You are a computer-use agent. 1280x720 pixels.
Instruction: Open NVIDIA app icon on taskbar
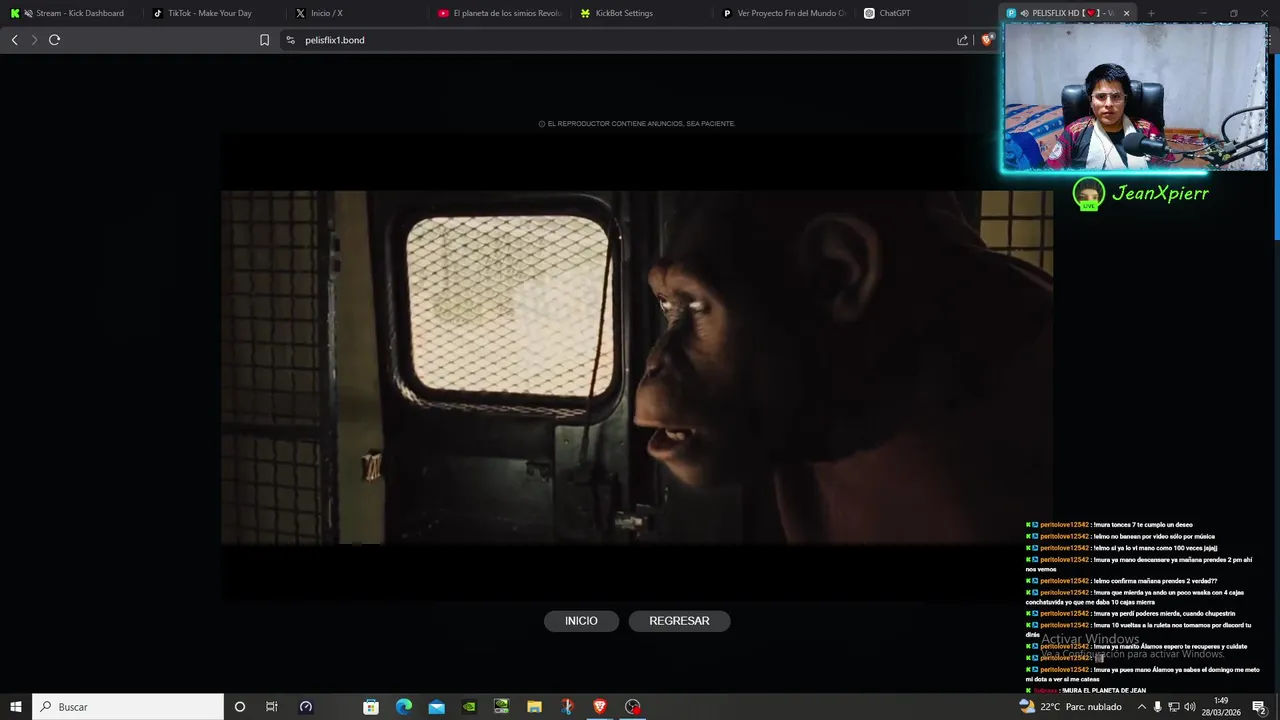(469, 707)
